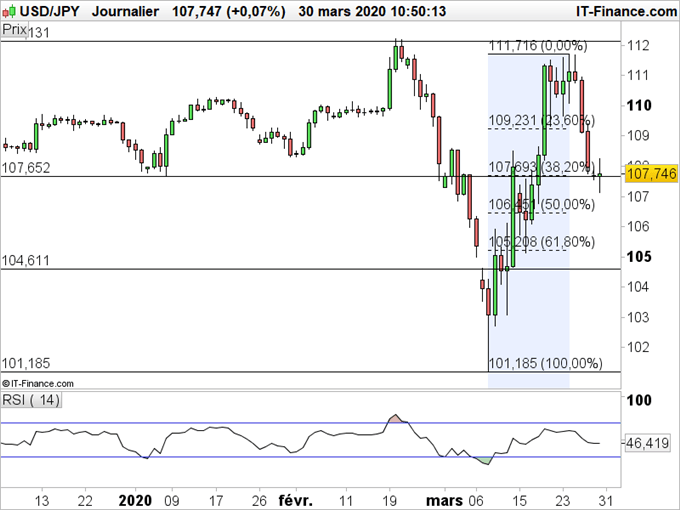680x510 pixels.
Task: Click the 110 price axis label
Action: 639,105
